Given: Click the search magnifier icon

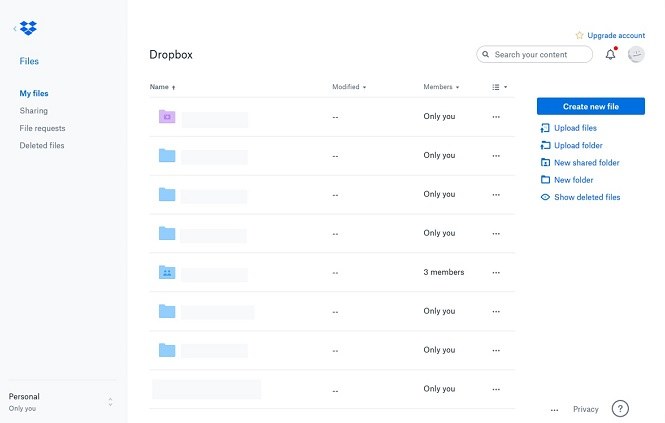Looking at the screenshot, I should tap(486, 54).
